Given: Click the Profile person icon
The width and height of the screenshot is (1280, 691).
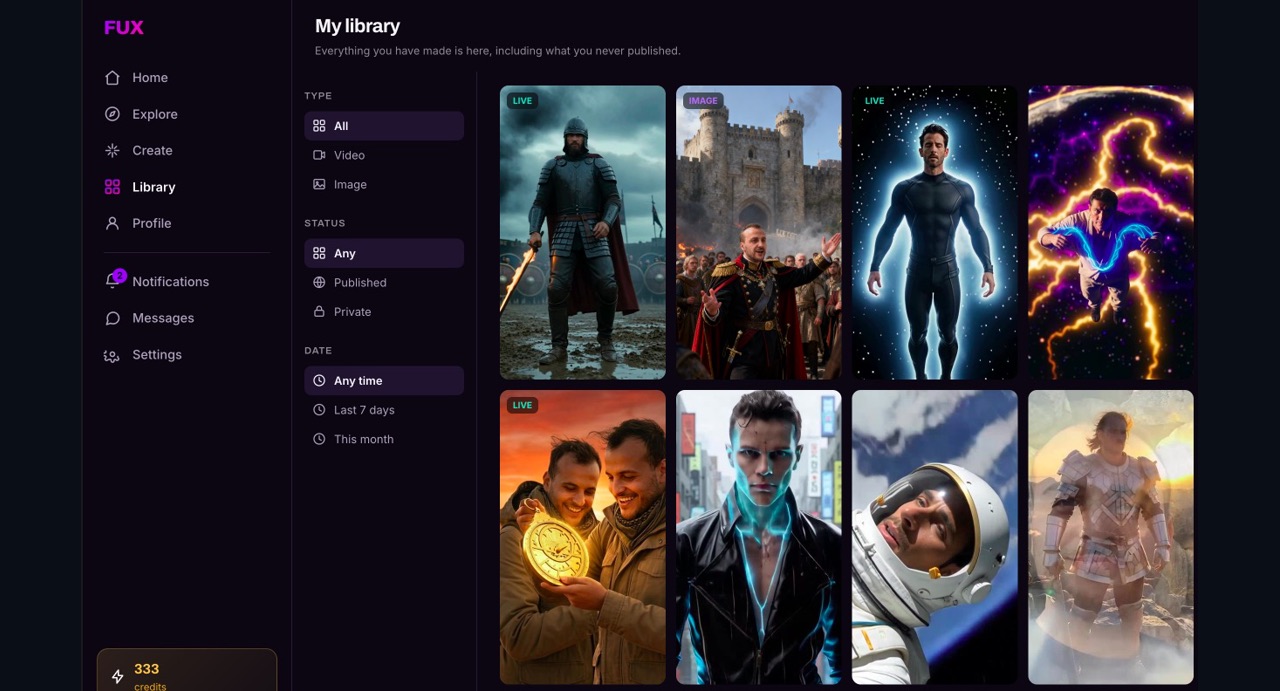Looking at the screenshot, I should point(112,224).
